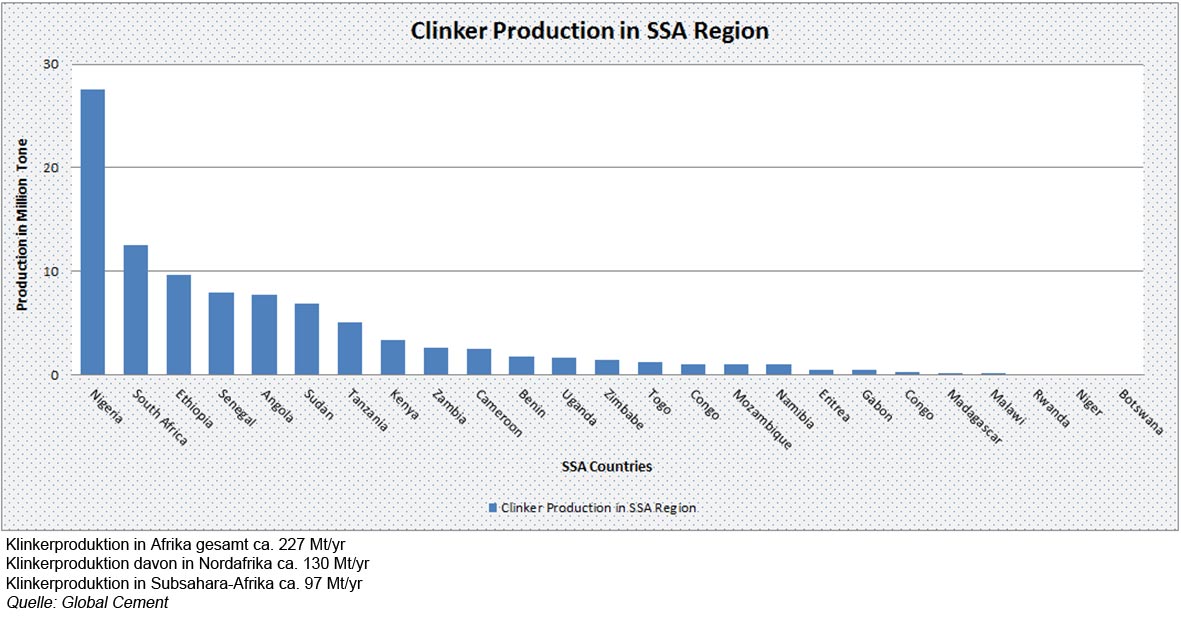Click the 'Quelle: Global Cement' source text
Viewport: 1181px width, 617px height.
[x=86, y=603]
